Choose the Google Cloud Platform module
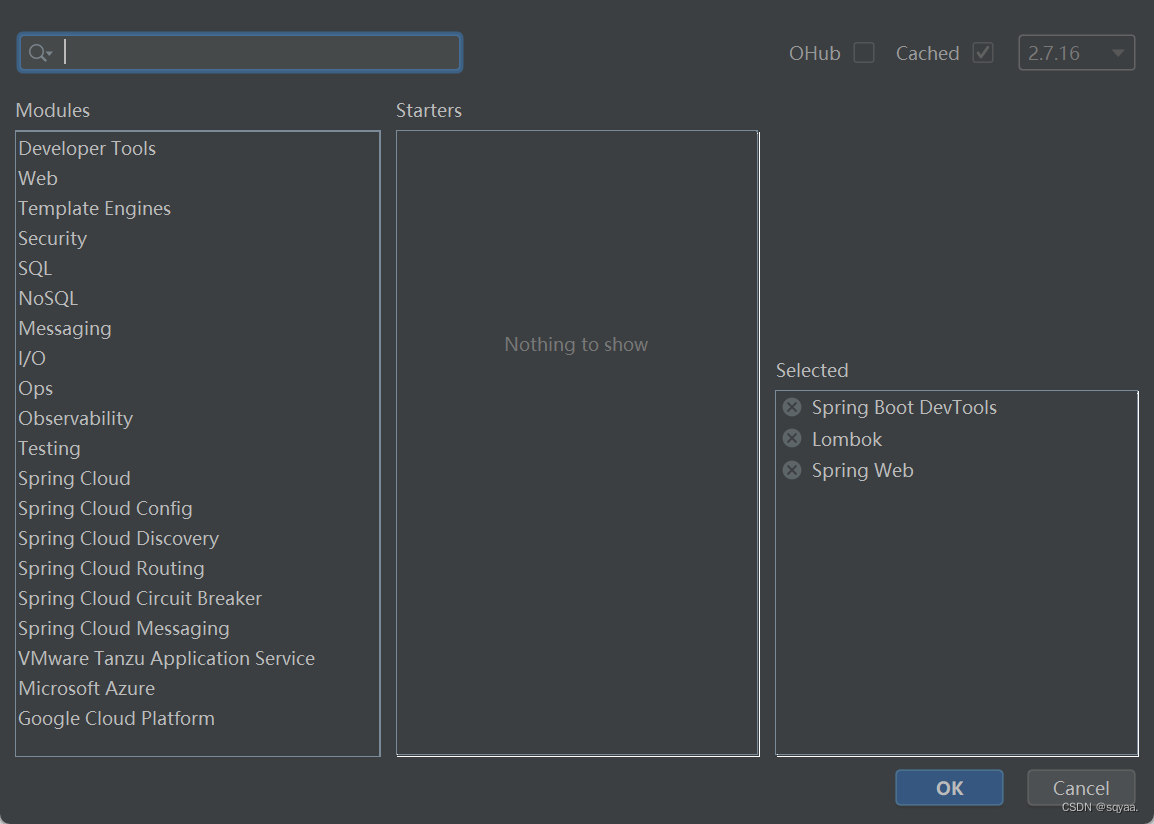 pos(116,718)
